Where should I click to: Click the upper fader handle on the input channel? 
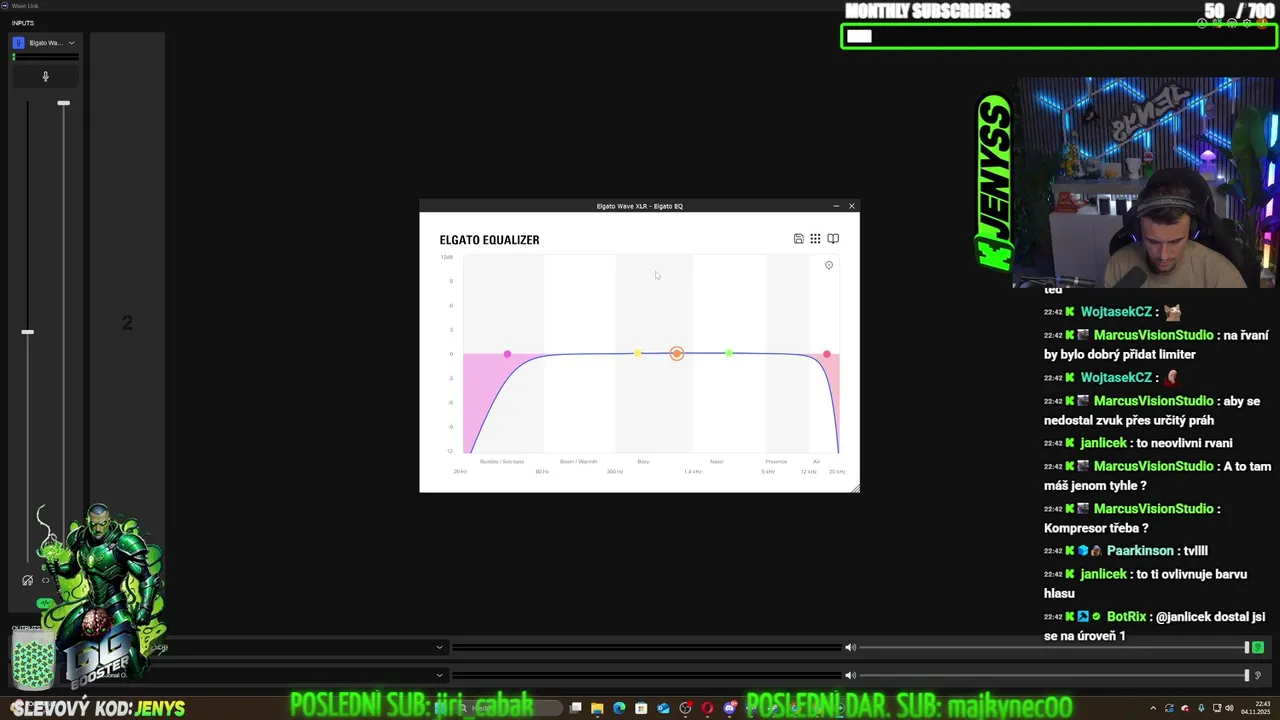(x=64, y=103)
